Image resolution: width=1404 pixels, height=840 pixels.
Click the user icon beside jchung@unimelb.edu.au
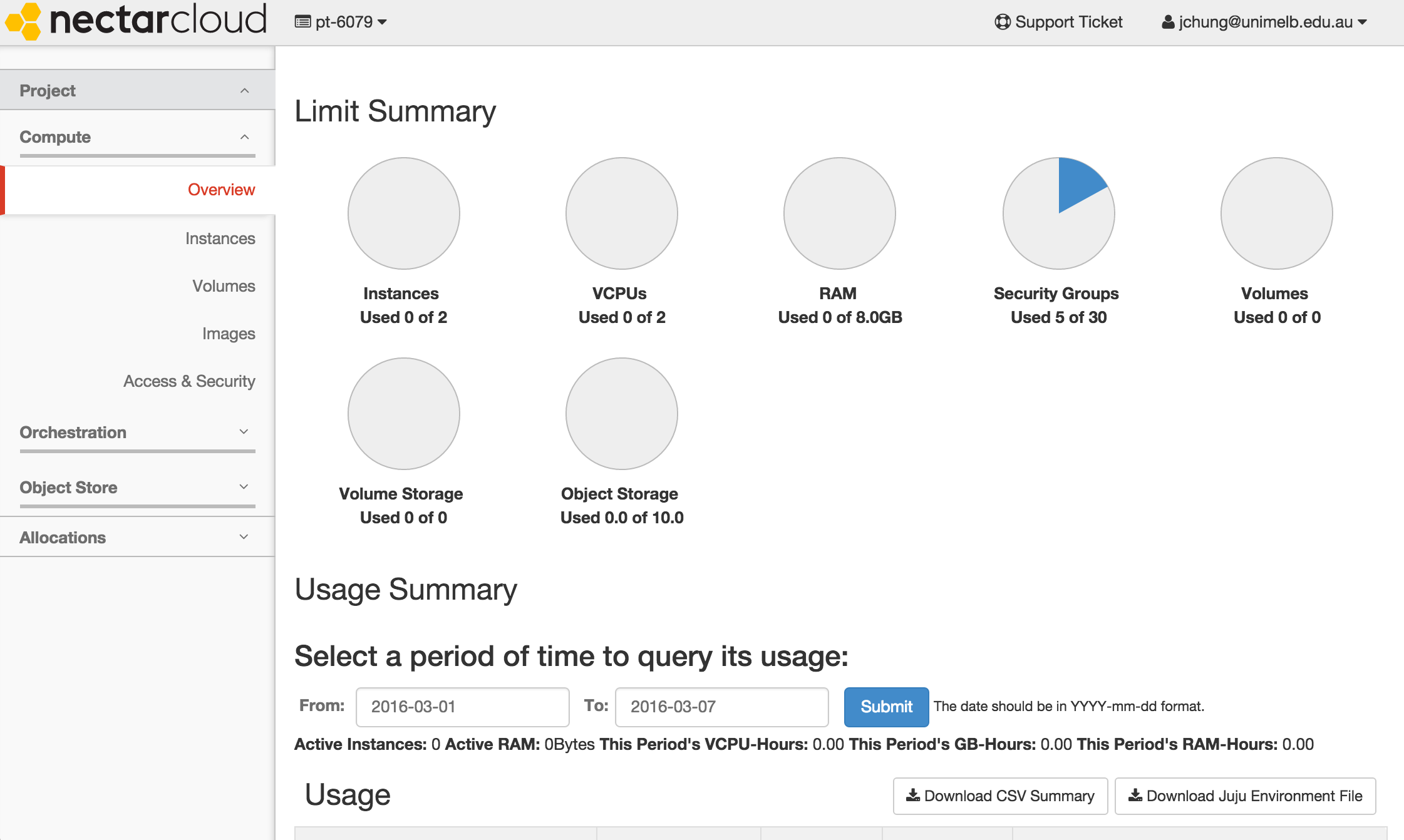point(1168,23)
